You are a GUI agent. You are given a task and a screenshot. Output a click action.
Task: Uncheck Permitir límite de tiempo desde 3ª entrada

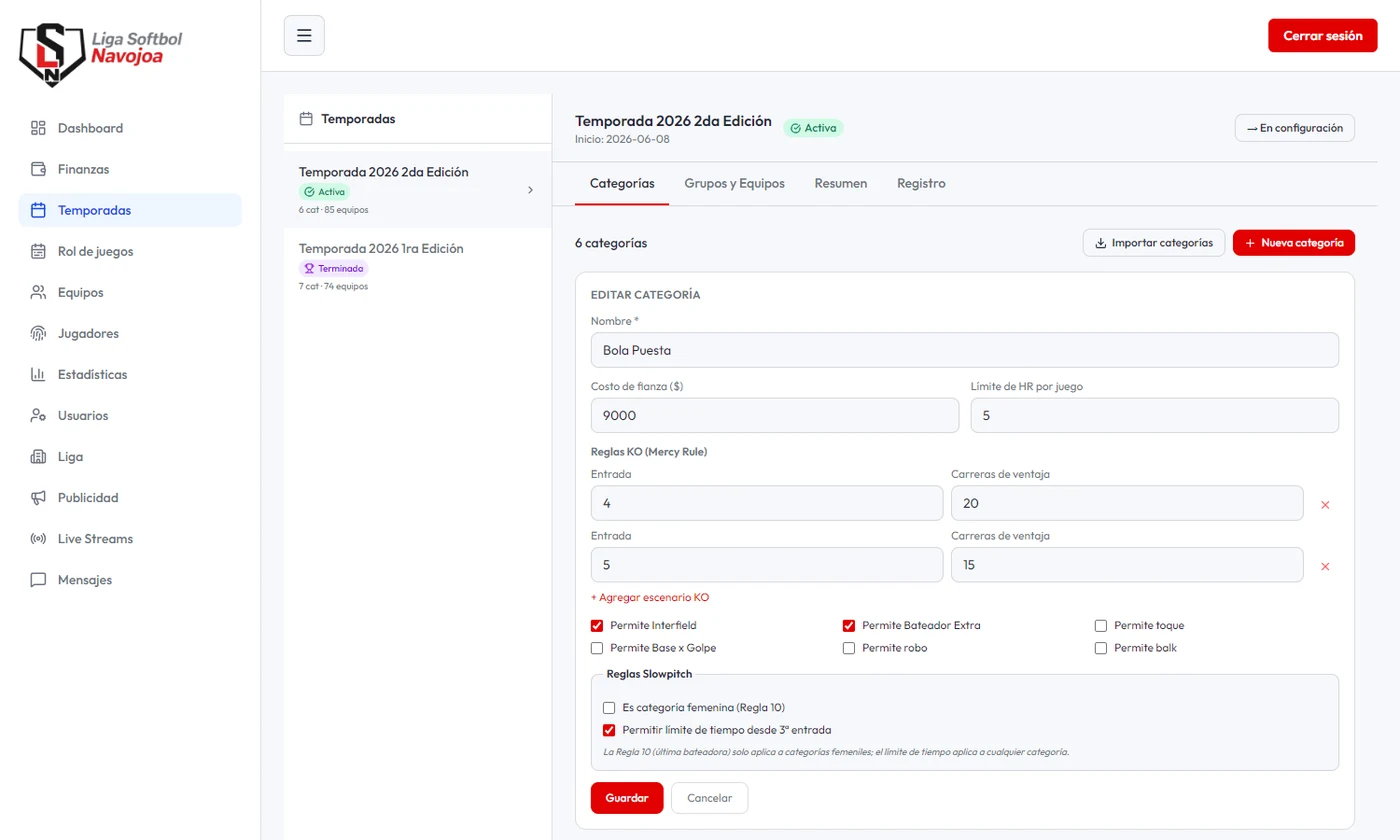click(609, 730)
